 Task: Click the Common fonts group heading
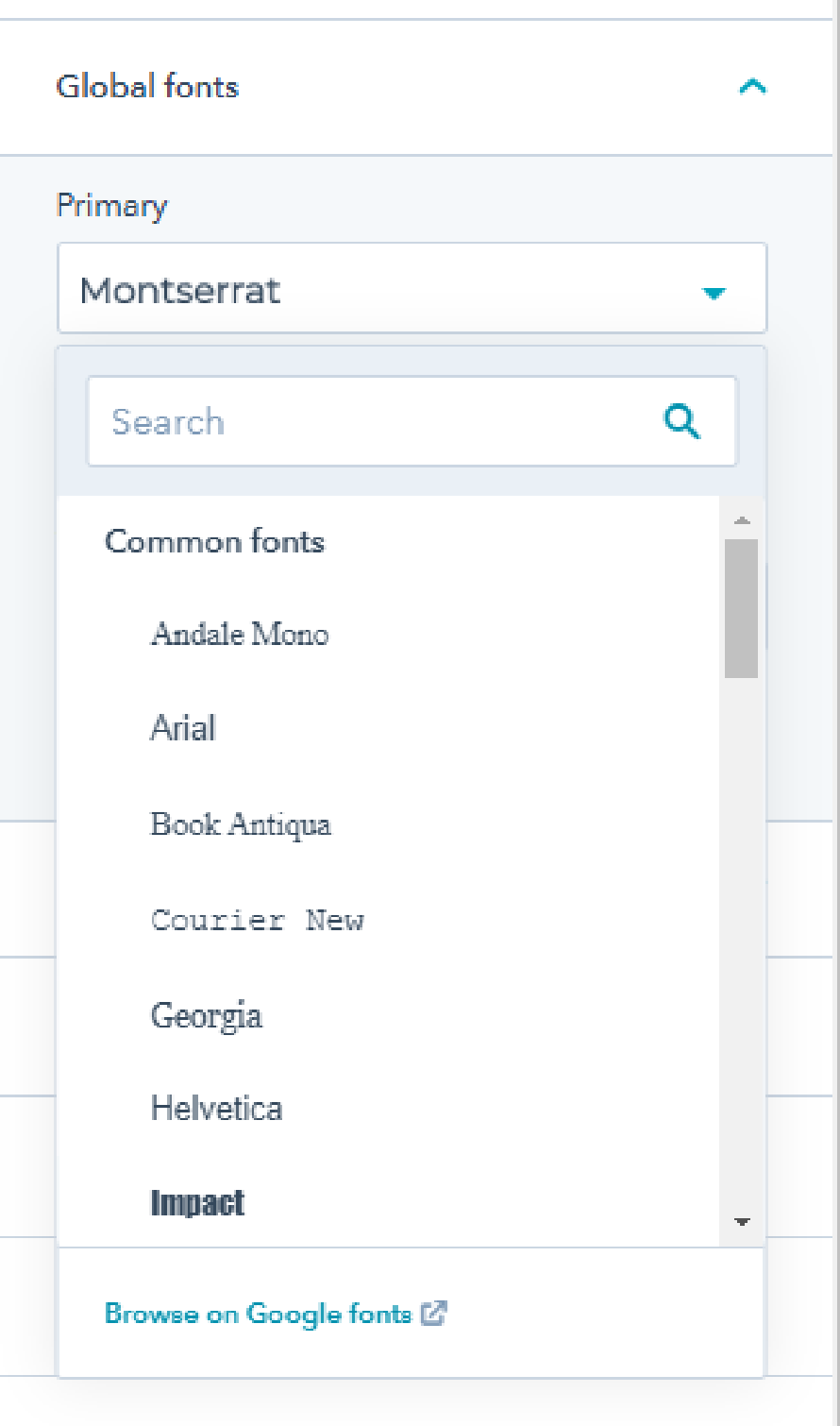[214, 541]
